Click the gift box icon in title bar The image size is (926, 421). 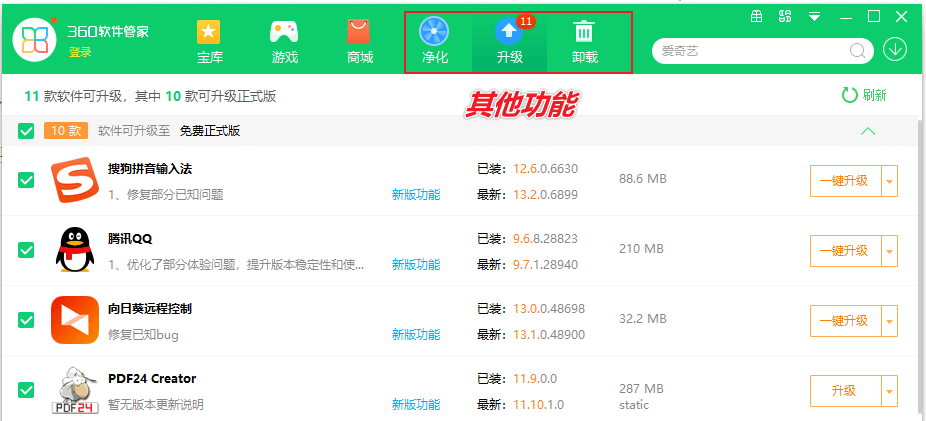[757, 17]
